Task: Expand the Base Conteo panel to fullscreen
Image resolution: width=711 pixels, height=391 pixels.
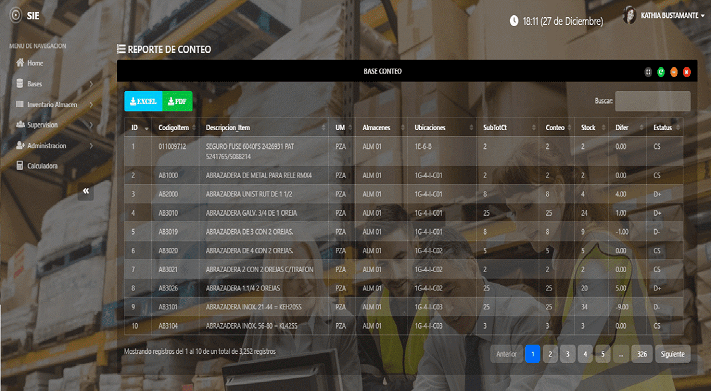Action: pos(648,72)
